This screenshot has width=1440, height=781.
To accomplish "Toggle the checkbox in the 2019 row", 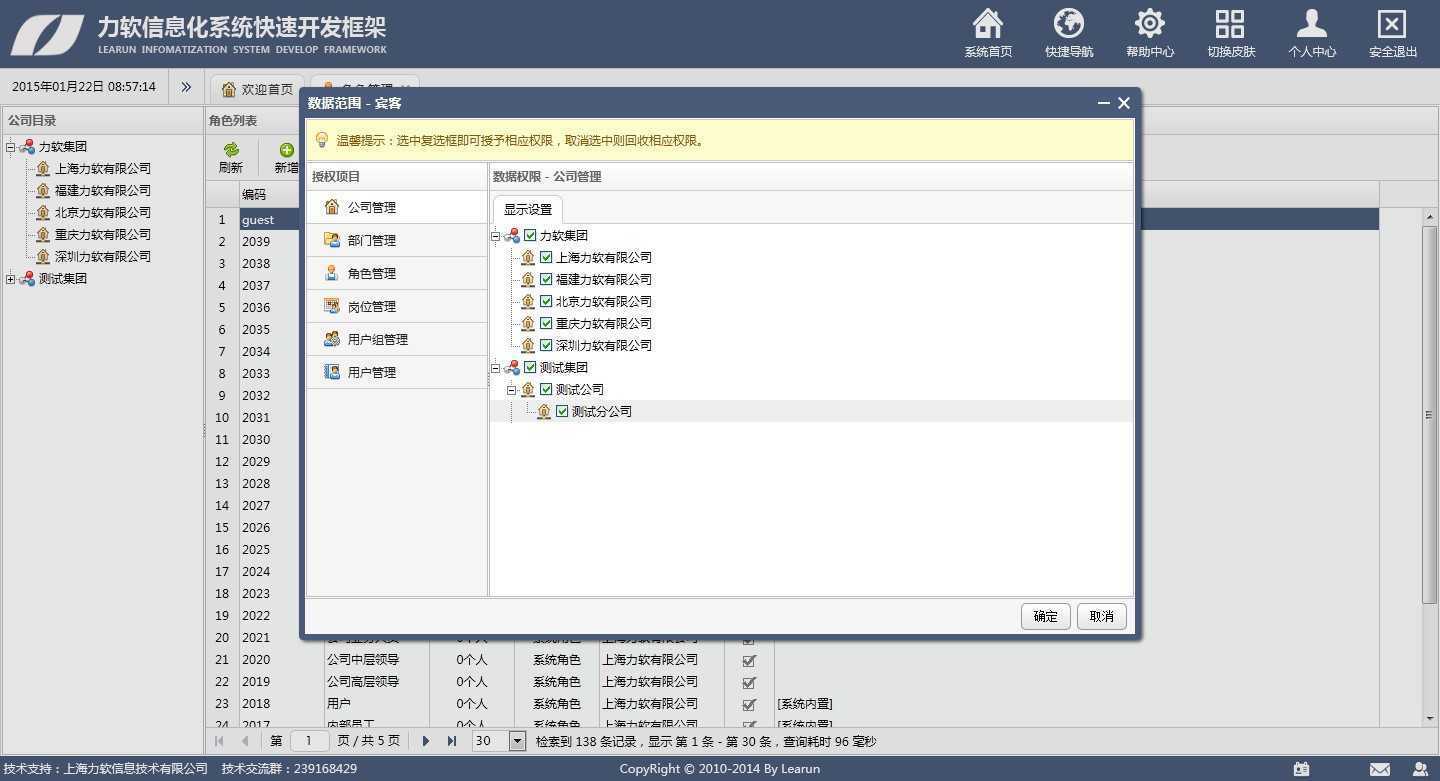I will (749, 682).
